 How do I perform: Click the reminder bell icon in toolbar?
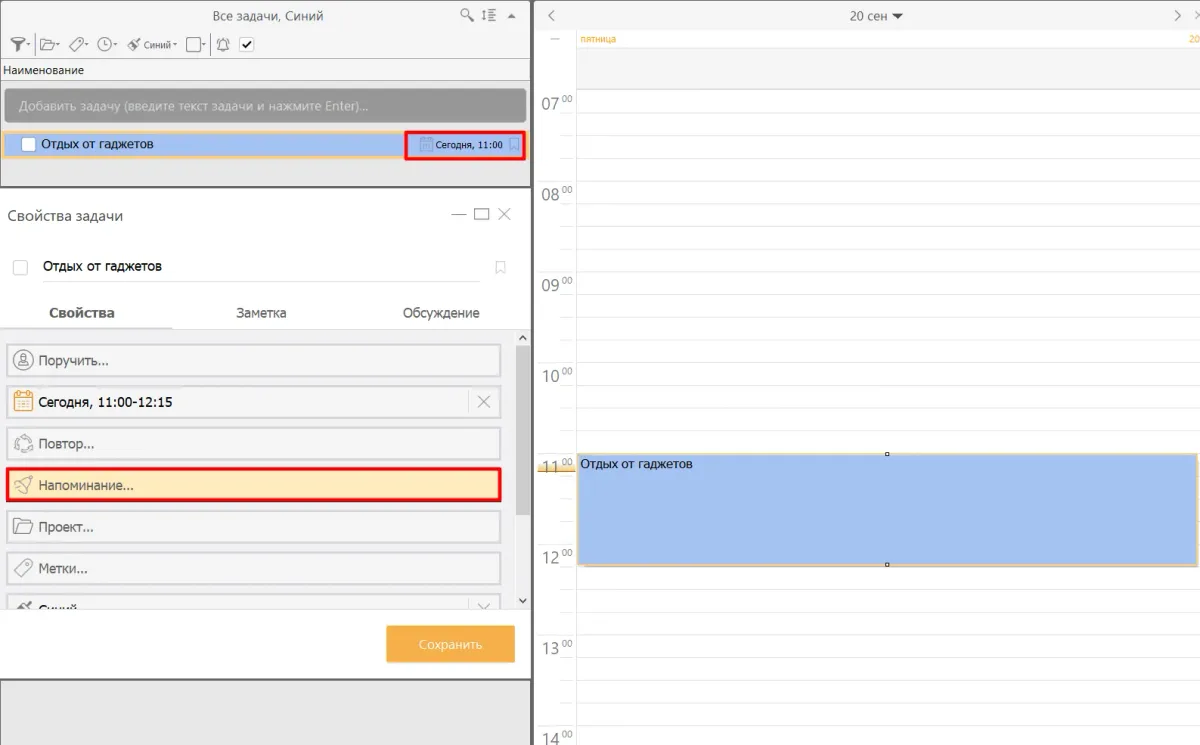[222, 44]
